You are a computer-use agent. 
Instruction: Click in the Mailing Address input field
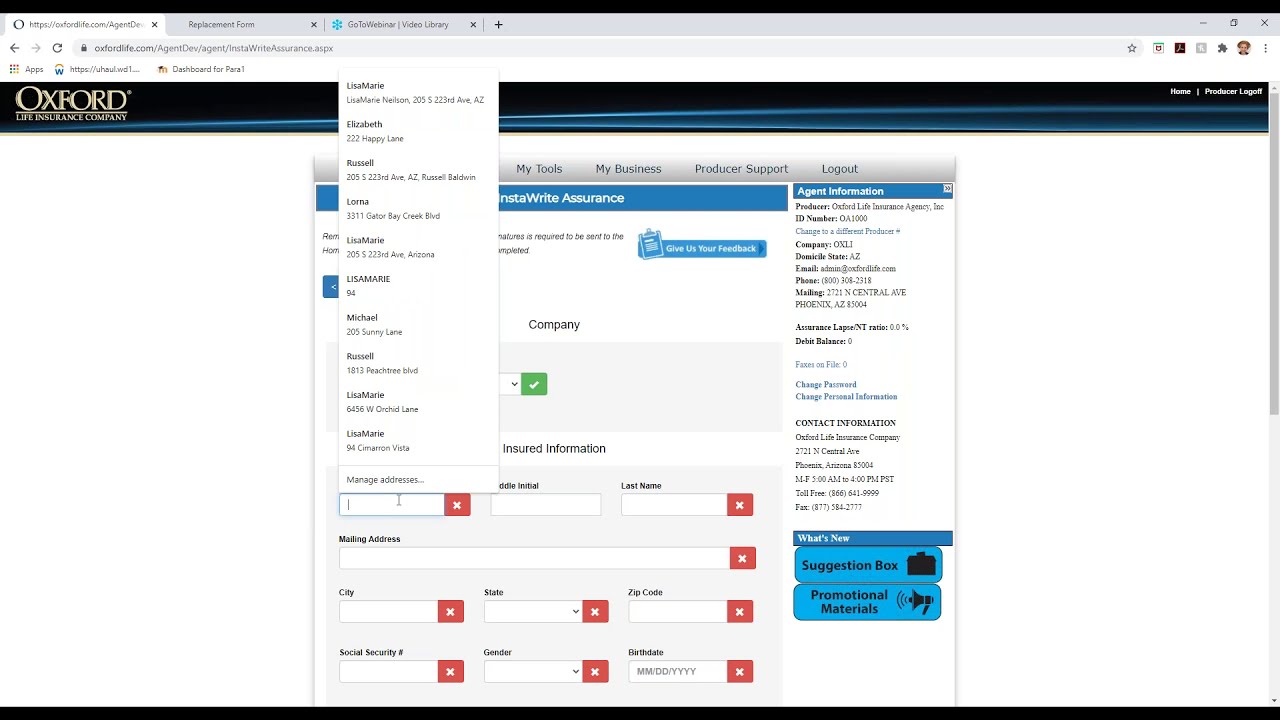tap(534, 558)
